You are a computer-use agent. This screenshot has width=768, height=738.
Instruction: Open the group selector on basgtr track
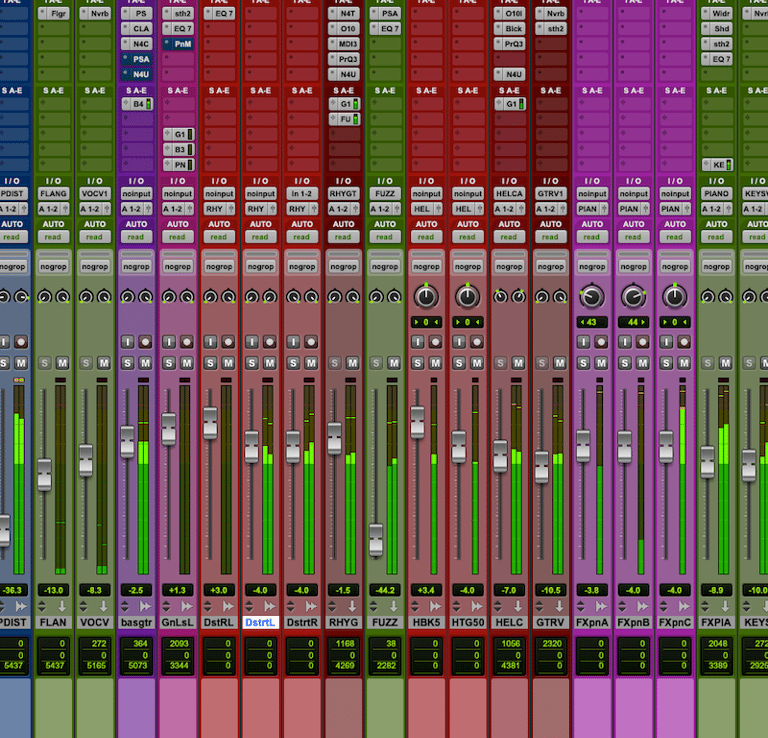(136, 267)
